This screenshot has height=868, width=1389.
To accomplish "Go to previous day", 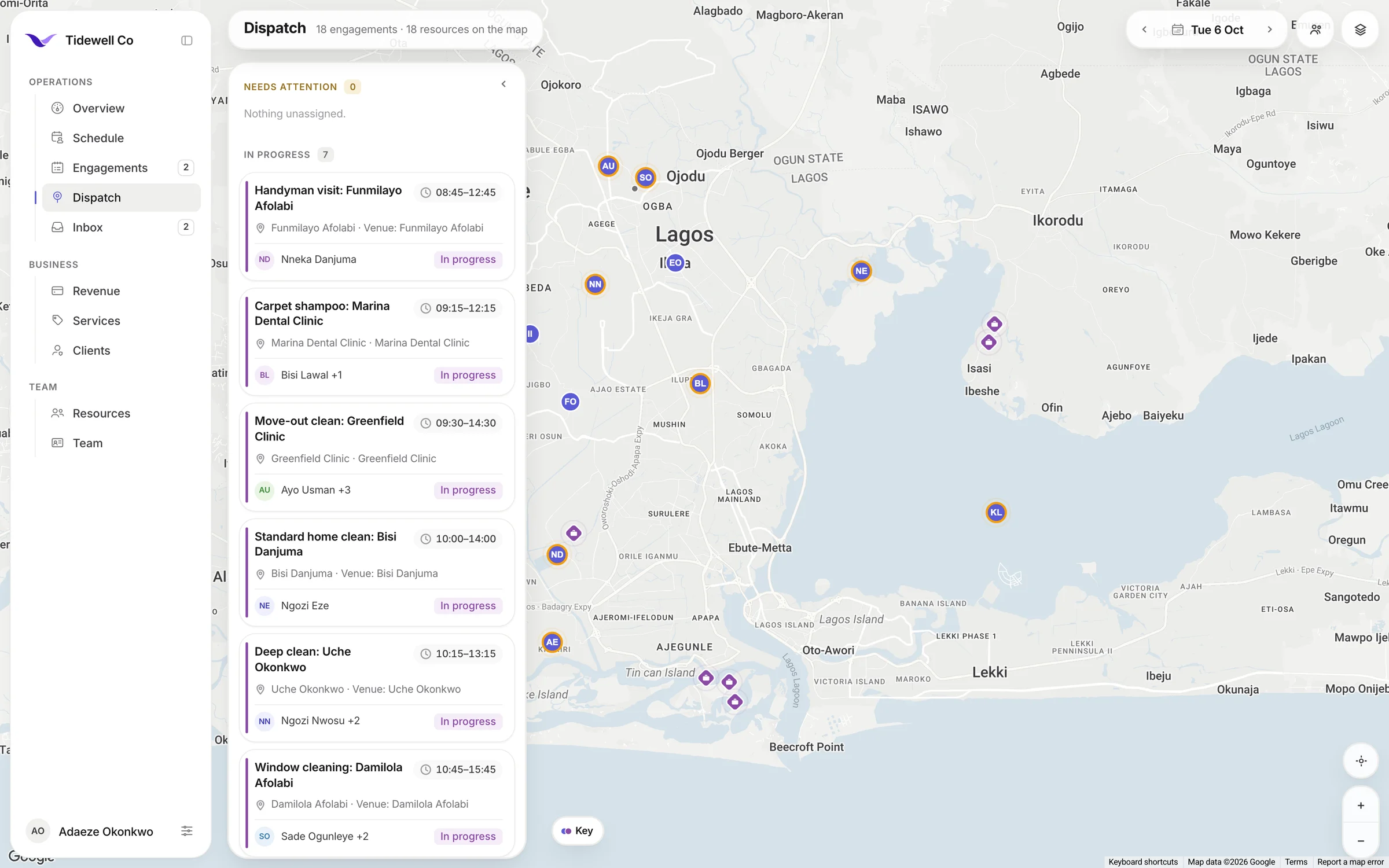I will [1144, 30].
